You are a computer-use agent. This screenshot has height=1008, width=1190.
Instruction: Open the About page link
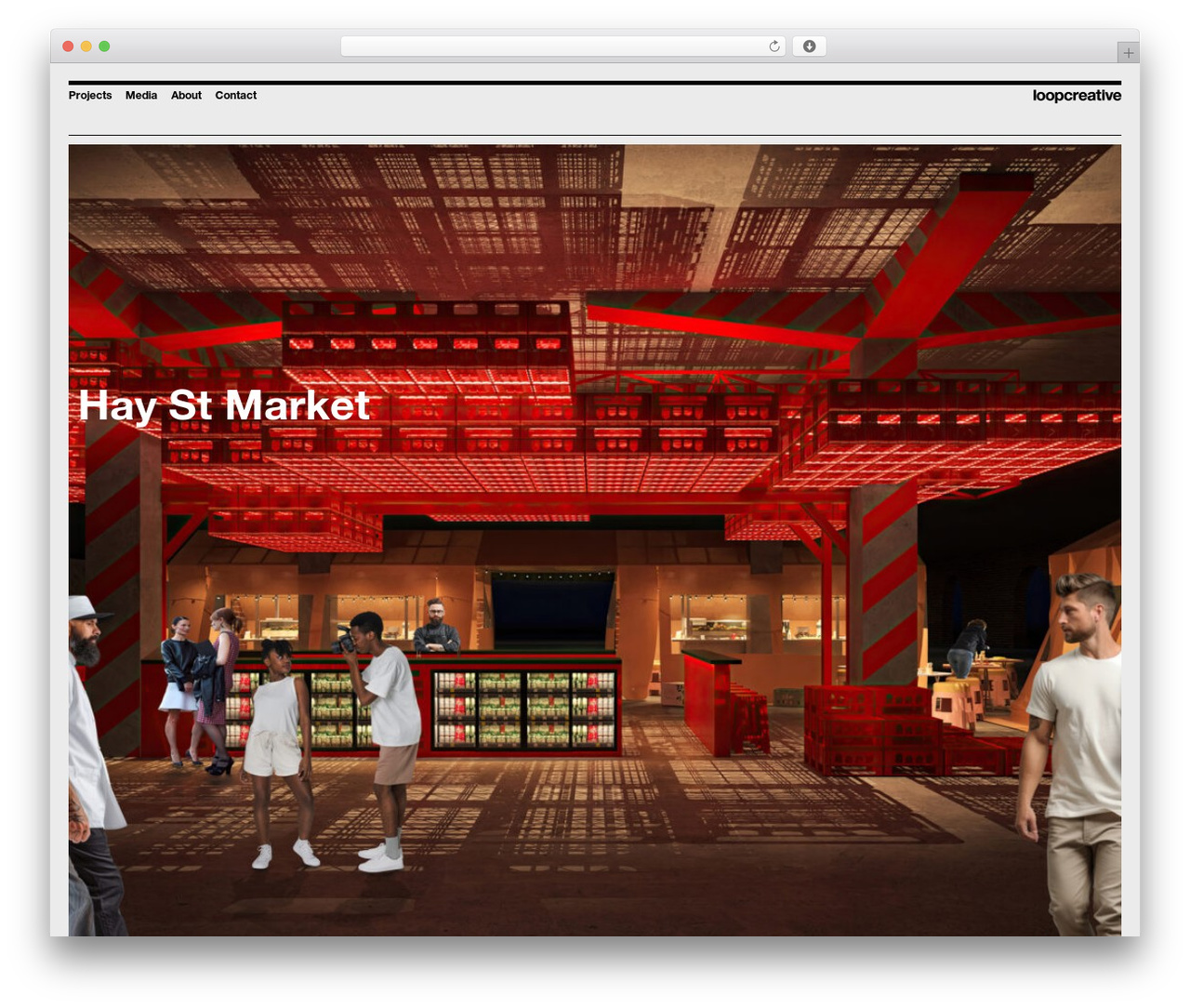[x=186, y=95]
